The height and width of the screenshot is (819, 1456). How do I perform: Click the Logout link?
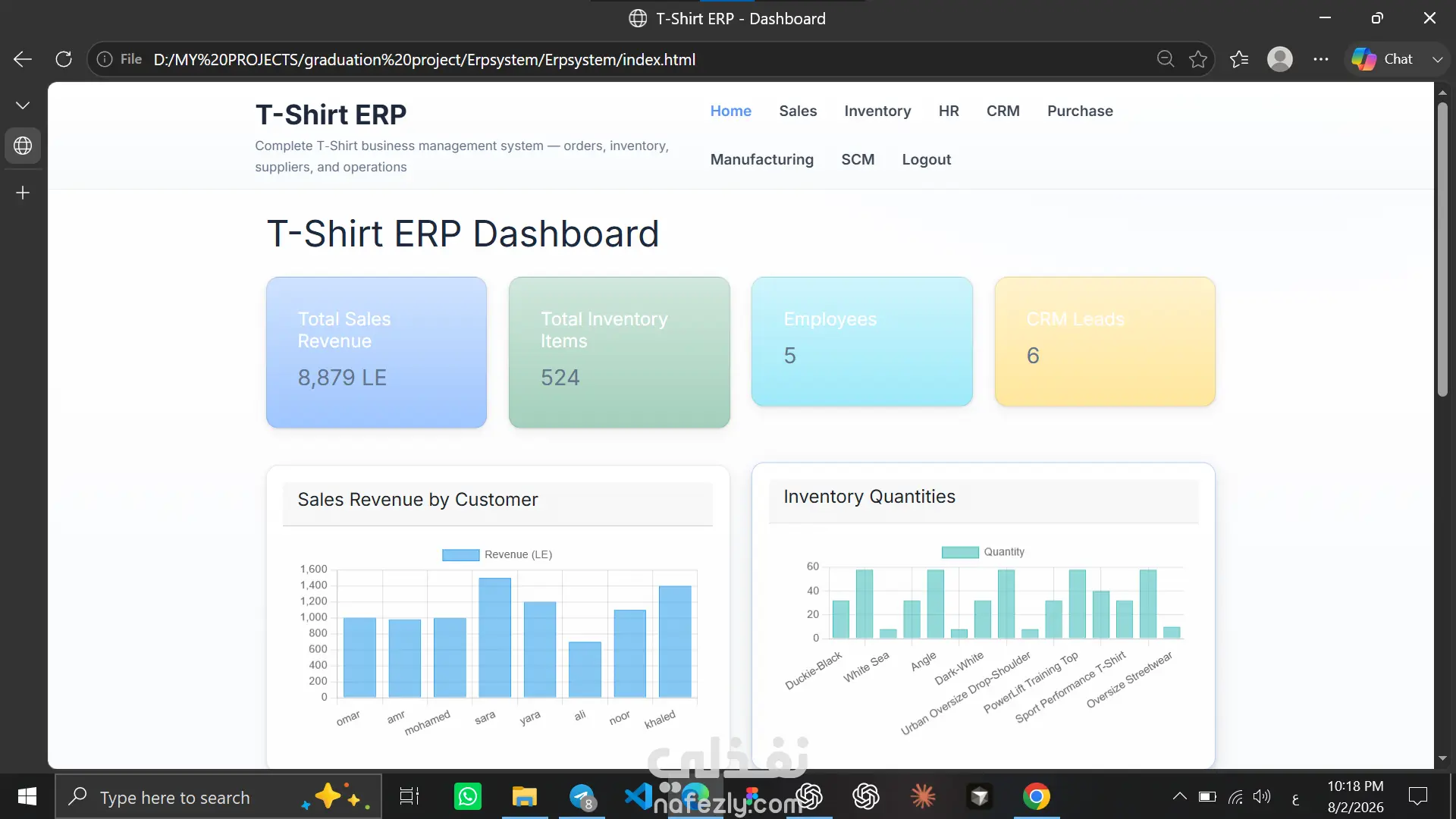926,159
